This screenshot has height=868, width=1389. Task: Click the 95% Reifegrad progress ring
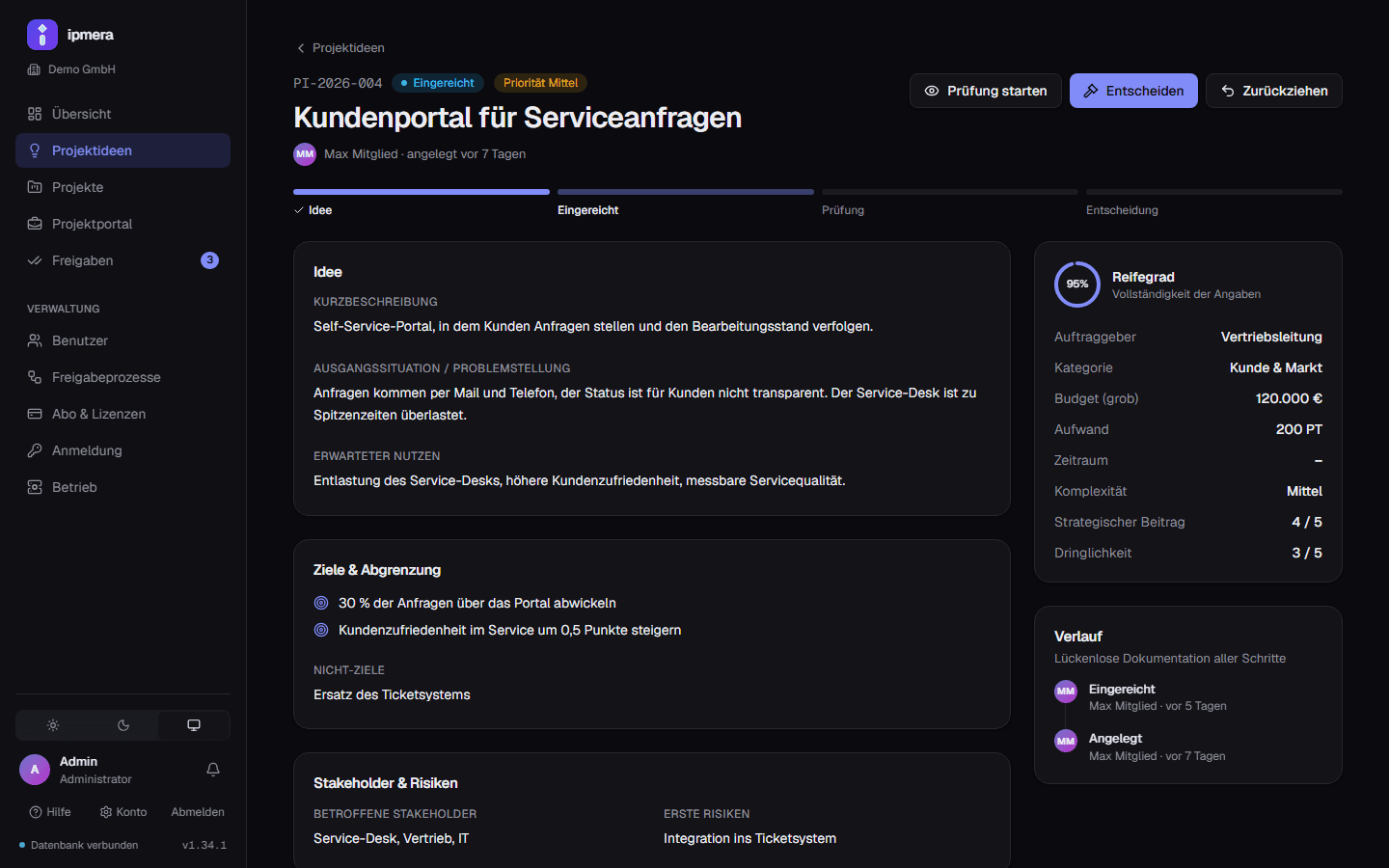[x=1077, y=285]
